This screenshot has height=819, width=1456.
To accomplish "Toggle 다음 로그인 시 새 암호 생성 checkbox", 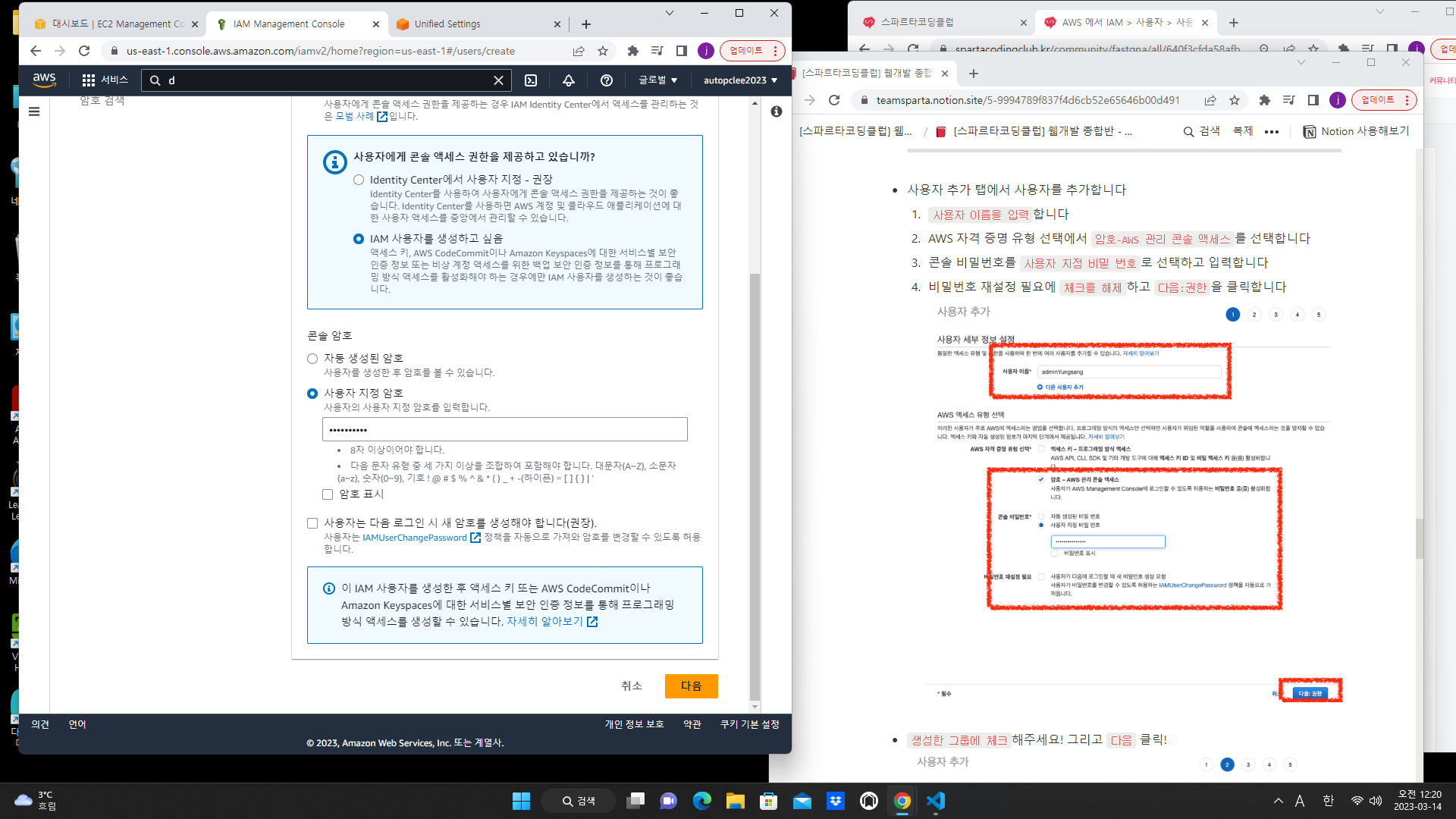I will coord(312,523).
